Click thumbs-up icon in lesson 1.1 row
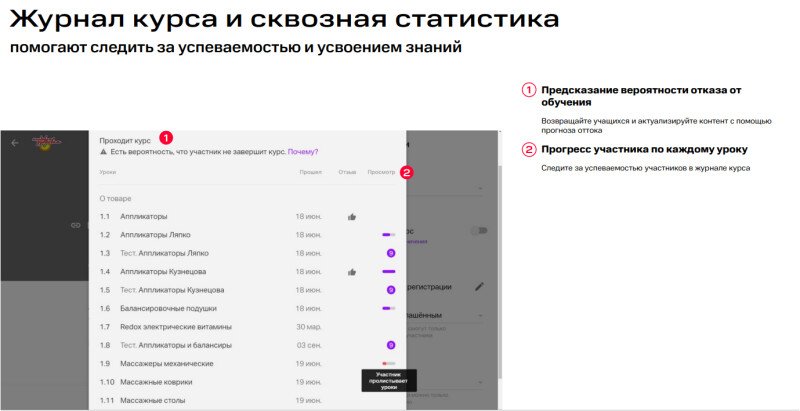Image resolution: width=800 pixels, height=411 pixels. [x=352, y=217]
